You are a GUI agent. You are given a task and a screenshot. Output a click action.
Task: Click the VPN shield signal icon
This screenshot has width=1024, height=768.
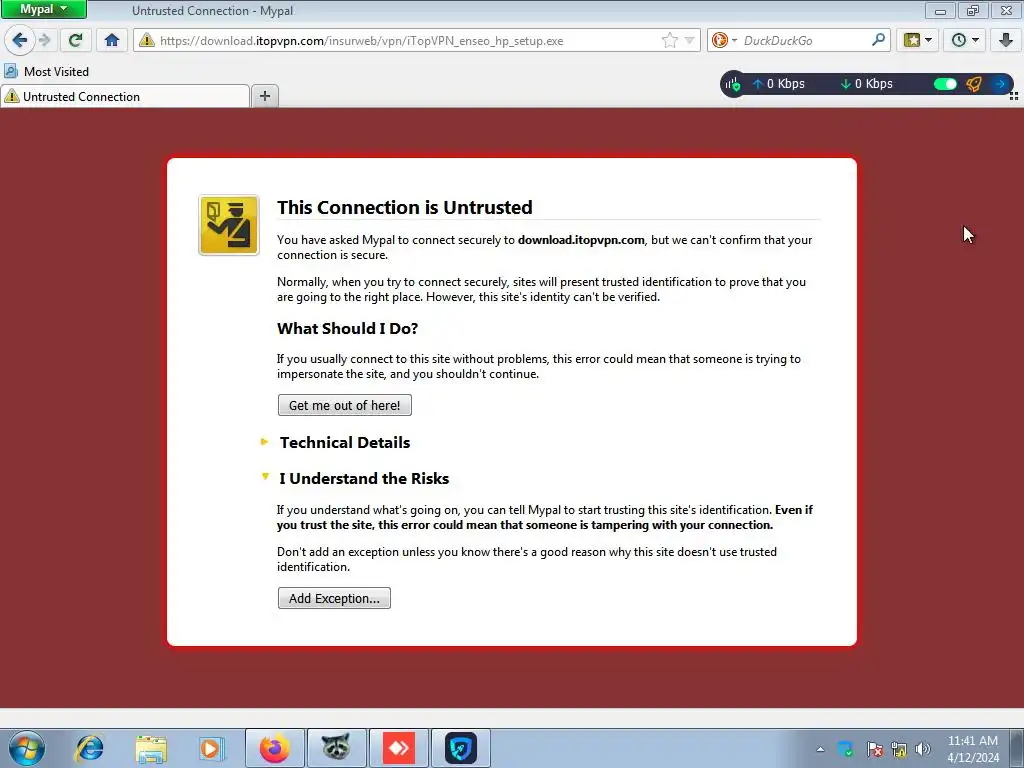click(x=733, y=84)
